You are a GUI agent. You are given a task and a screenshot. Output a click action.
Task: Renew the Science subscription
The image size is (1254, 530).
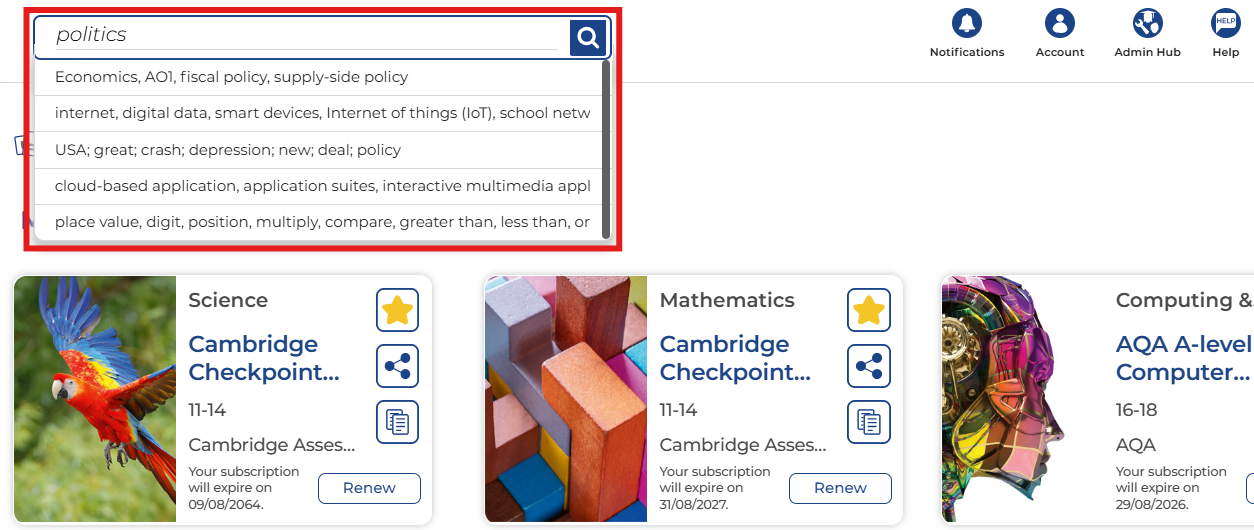[x=369, y=488]
